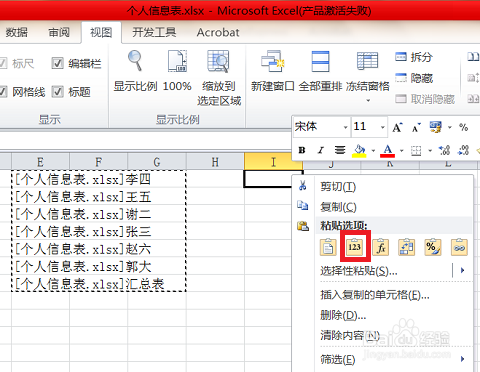Click the Center align icon in mini toolbar
The width and height of the screenshot is (480, 372).
point(340,150)
